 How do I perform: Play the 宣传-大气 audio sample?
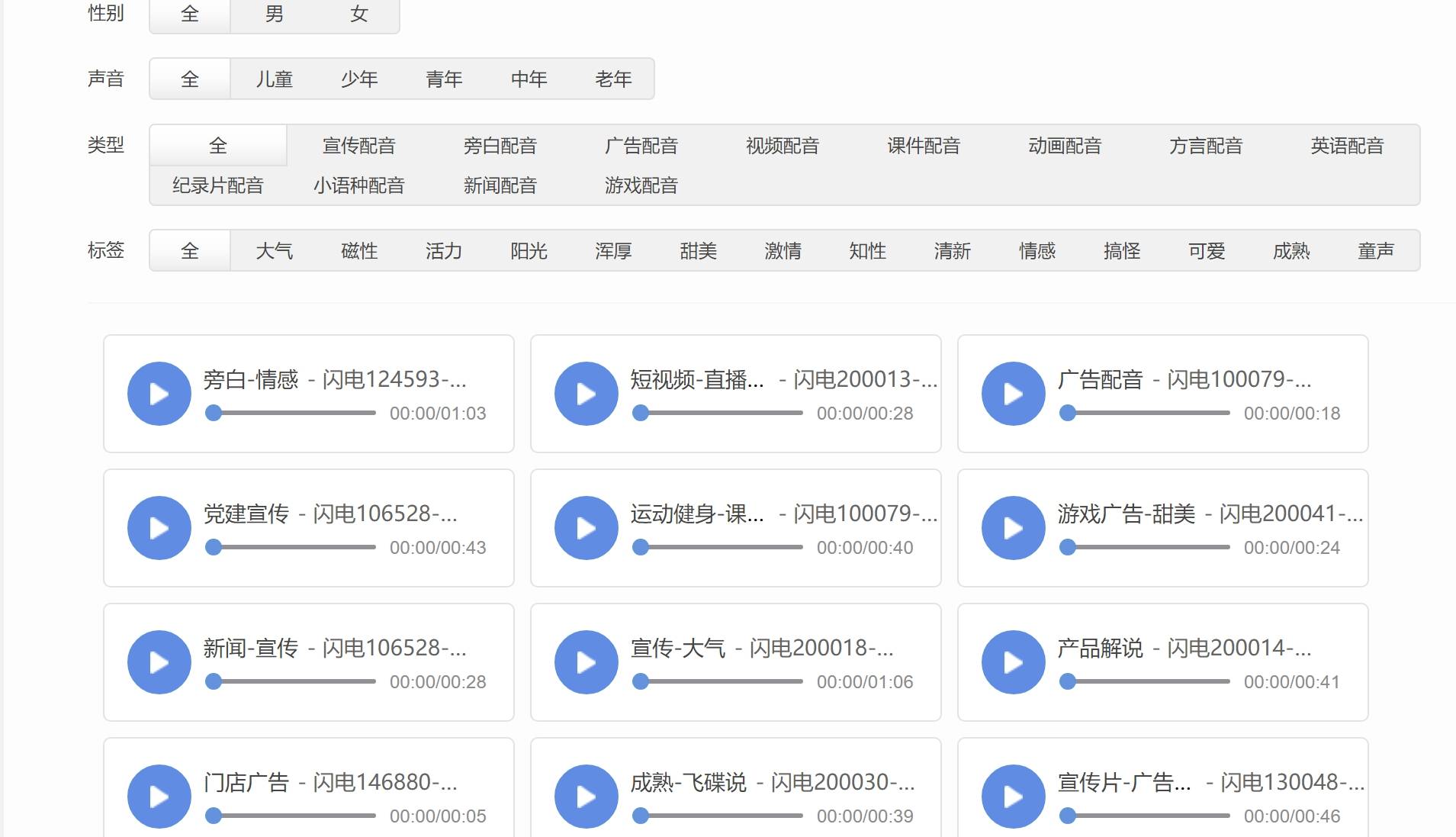[x=586, y=662]
